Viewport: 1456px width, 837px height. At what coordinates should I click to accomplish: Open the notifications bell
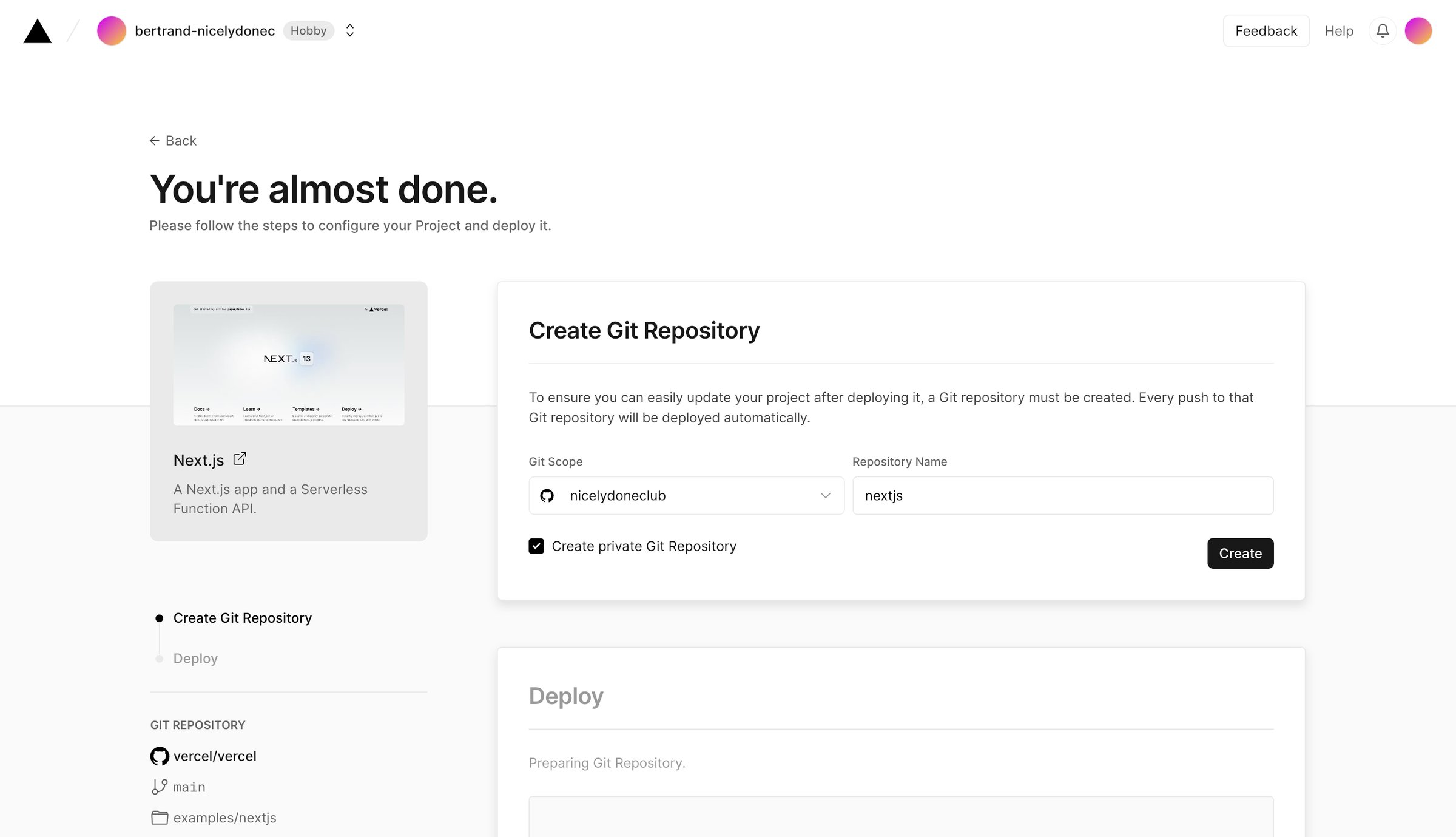(x=1383, y=31)
